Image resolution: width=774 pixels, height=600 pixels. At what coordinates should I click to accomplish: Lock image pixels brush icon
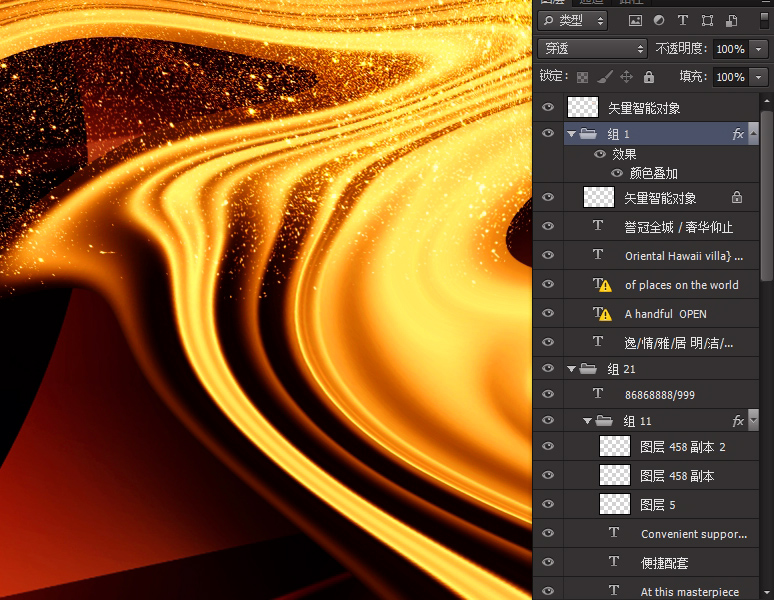point(605,77)
